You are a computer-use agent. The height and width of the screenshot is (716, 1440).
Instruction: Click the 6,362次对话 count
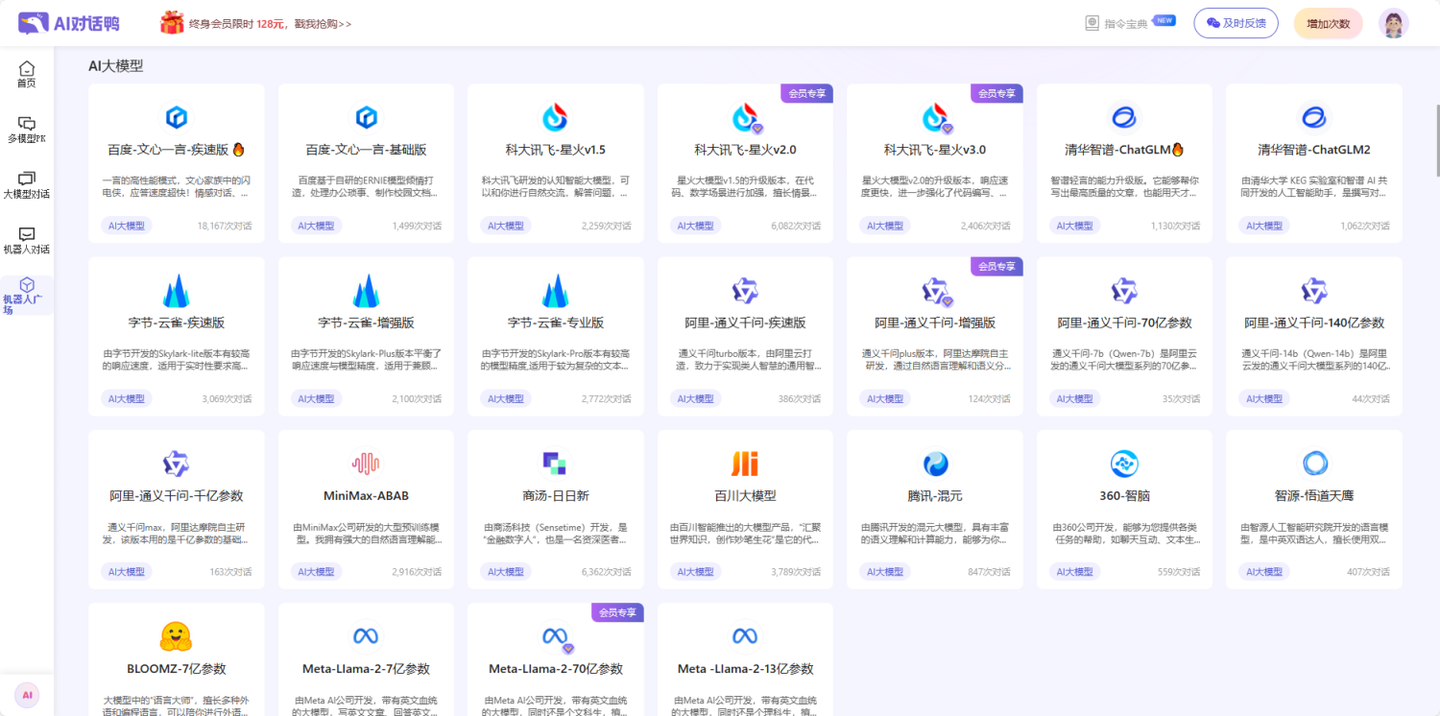coord(606,572)
